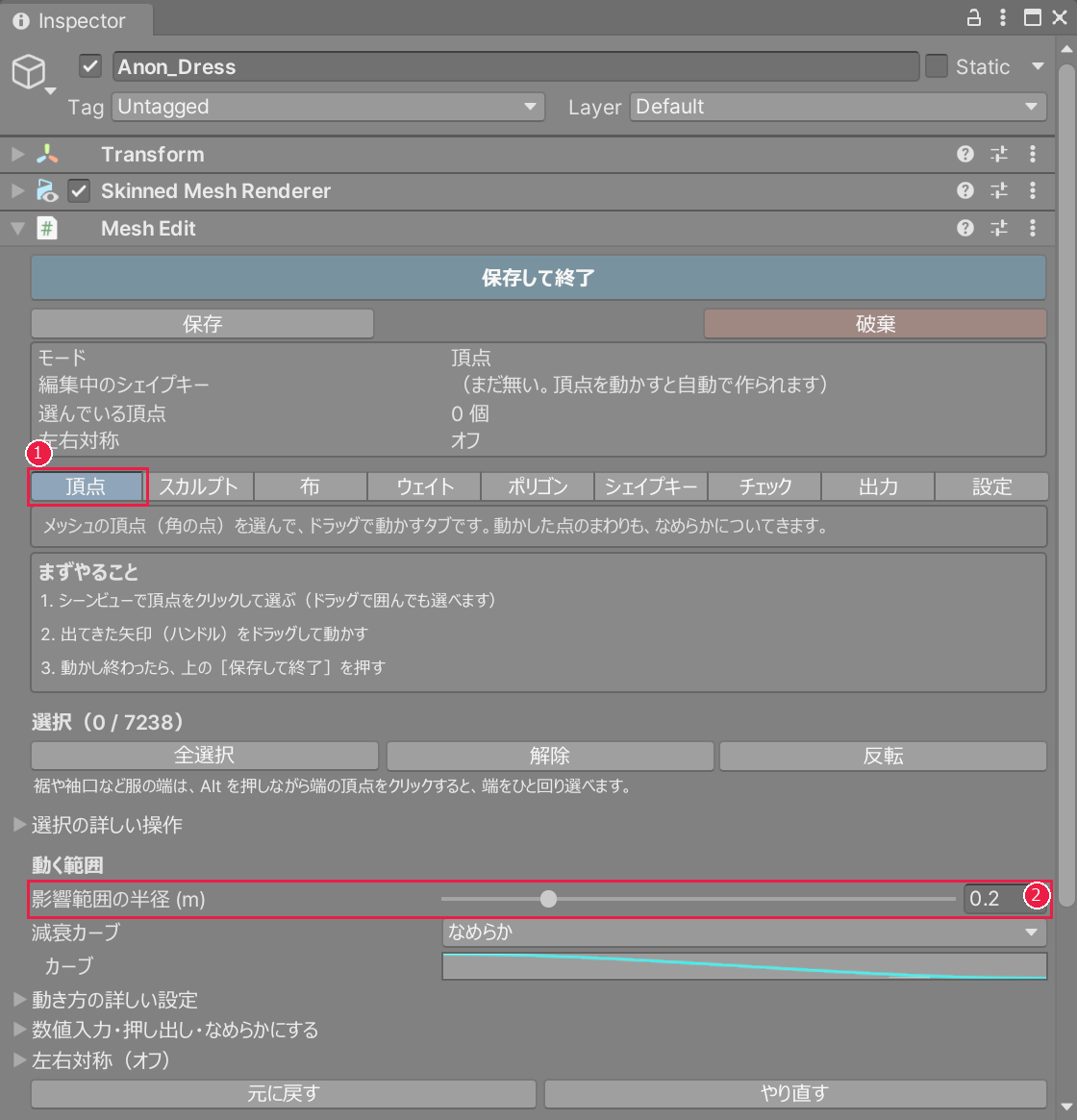1077x1120 pixels.
Task: Expand 動き方の詳しい設定 section
Action: (20, 1000)
